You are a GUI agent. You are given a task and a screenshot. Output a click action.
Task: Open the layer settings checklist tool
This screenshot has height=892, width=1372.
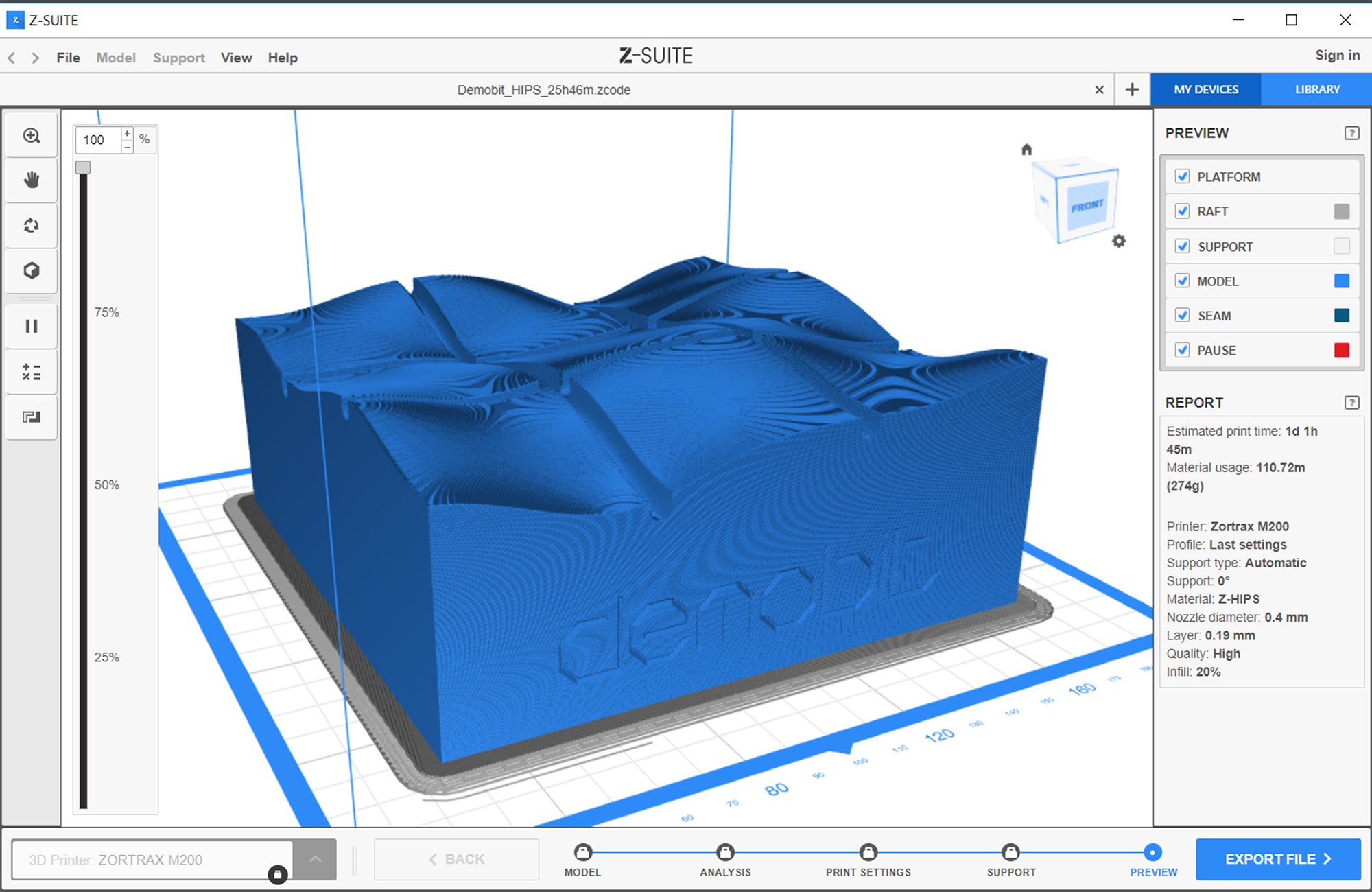click(x=32, y=372)
